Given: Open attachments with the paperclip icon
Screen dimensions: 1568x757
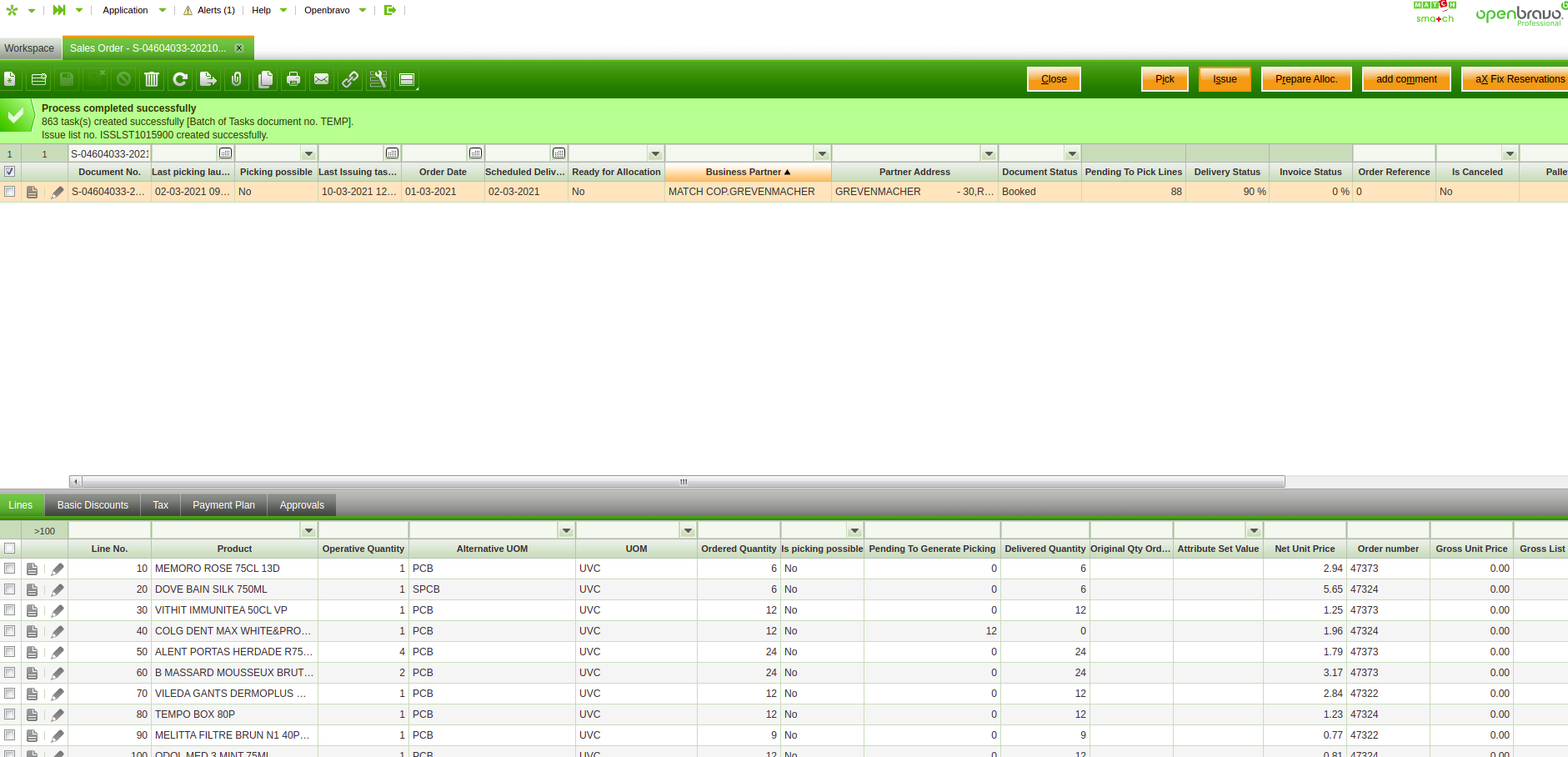Looking at the screenshot, I should (x=237, y=79).
